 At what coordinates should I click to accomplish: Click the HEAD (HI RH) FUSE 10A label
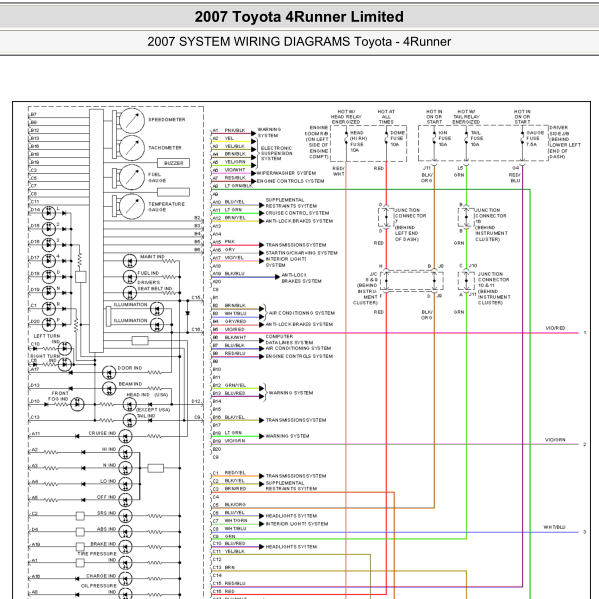pyautogui.click(x=358, y=141)
